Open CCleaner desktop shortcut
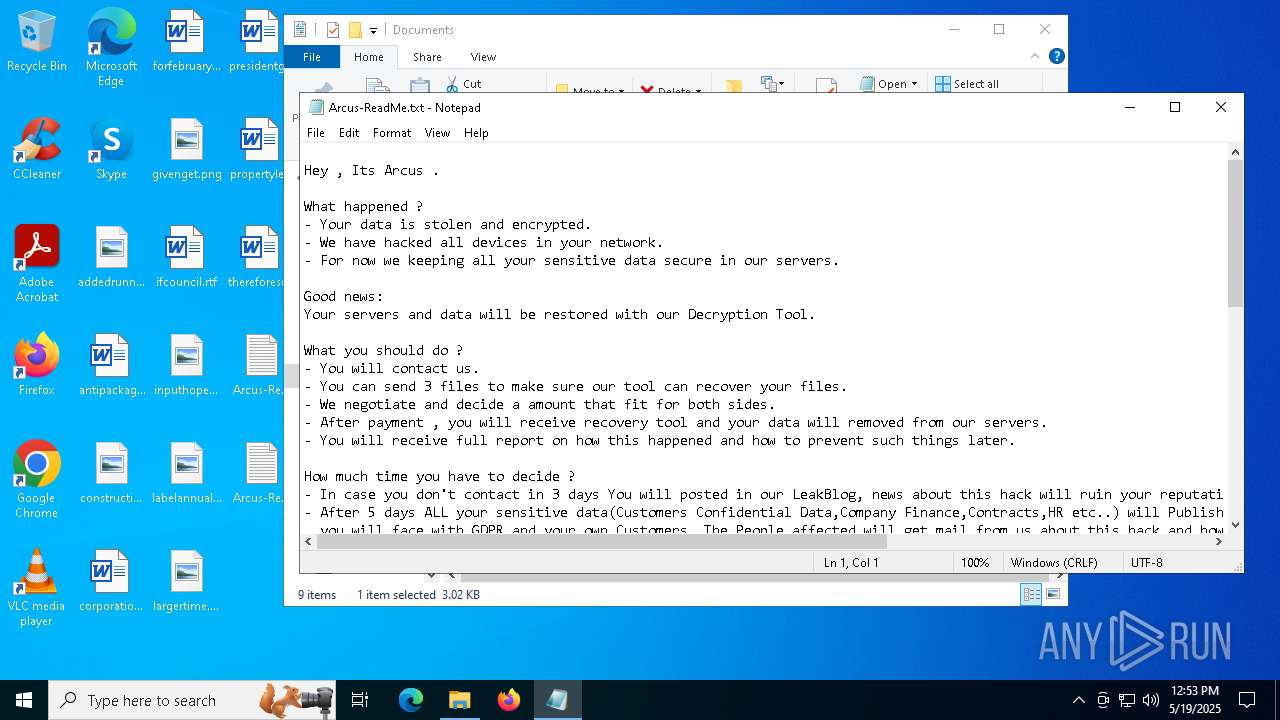Viewport: 1280px width, 720px height. click(x=37, y=149)
